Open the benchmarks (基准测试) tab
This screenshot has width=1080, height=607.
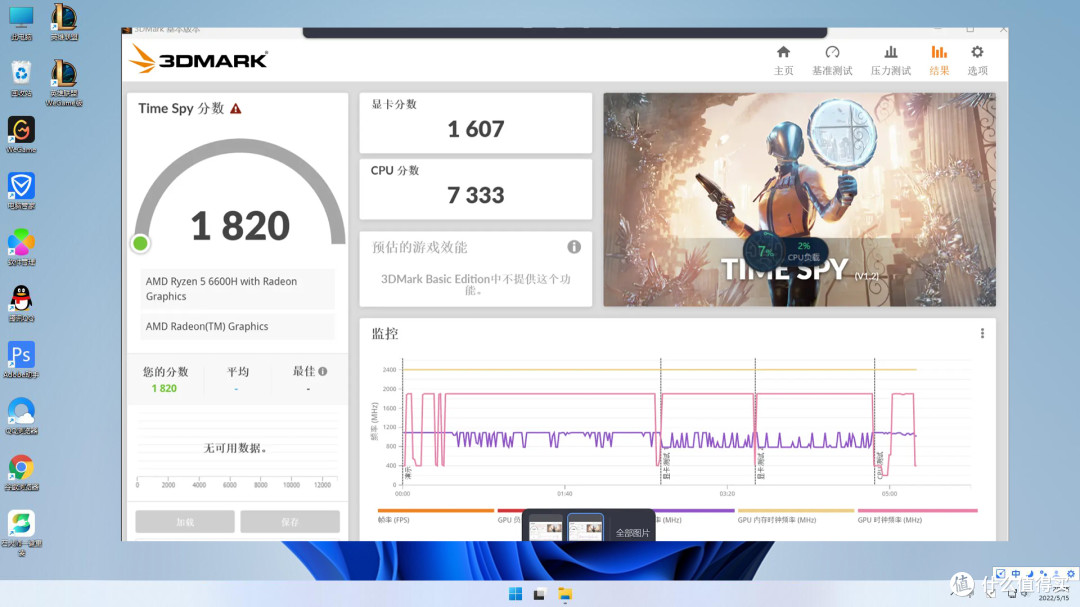click(832, 61)
